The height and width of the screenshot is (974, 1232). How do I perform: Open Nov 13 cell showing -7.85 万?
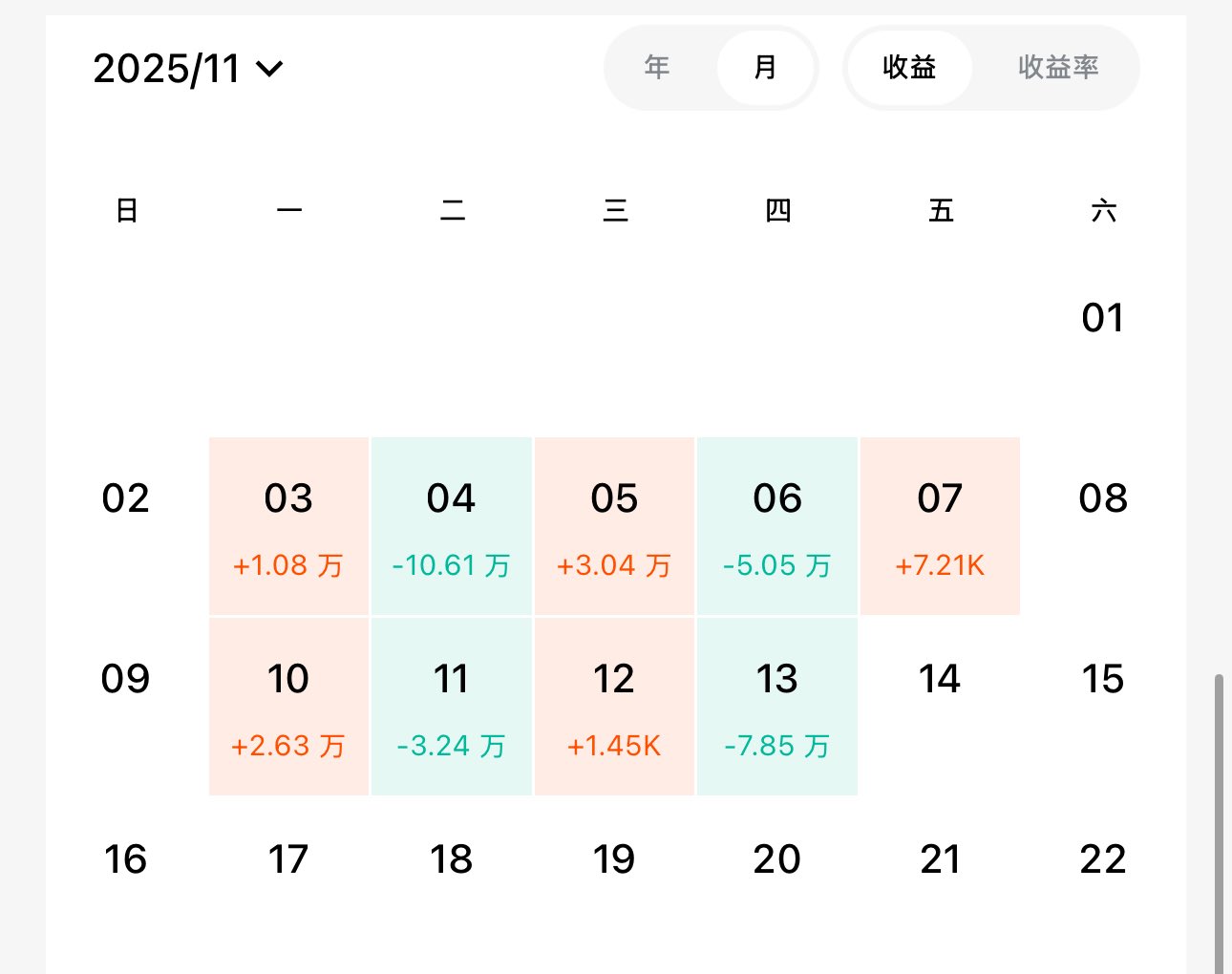[x=776, y=707]
